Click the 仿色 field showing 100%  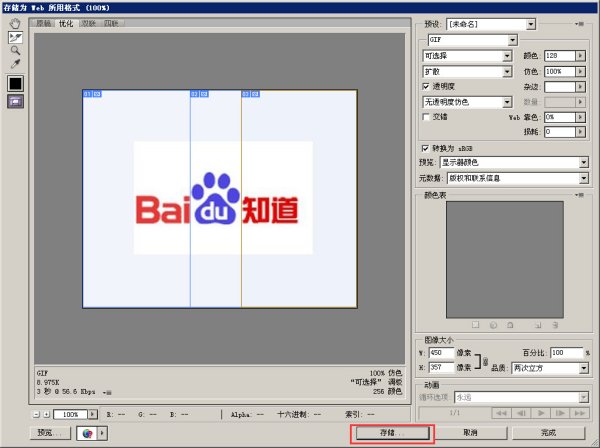pos(560,72)
